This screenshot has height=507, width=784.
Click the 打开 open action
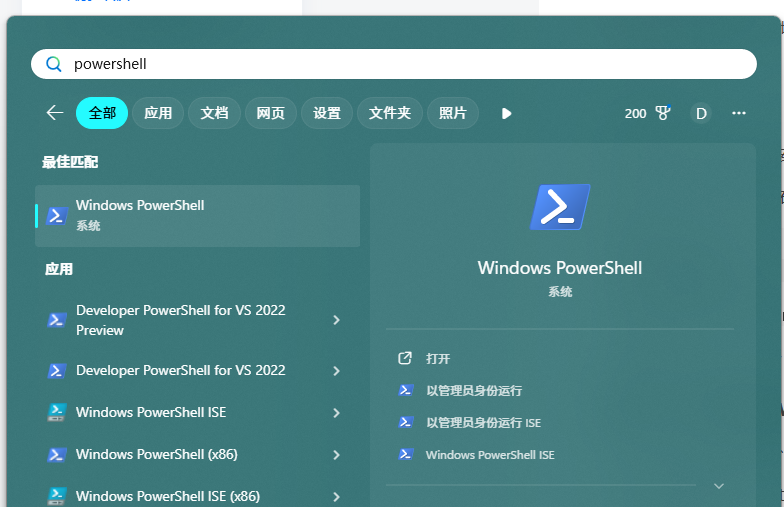click(438, 359)
